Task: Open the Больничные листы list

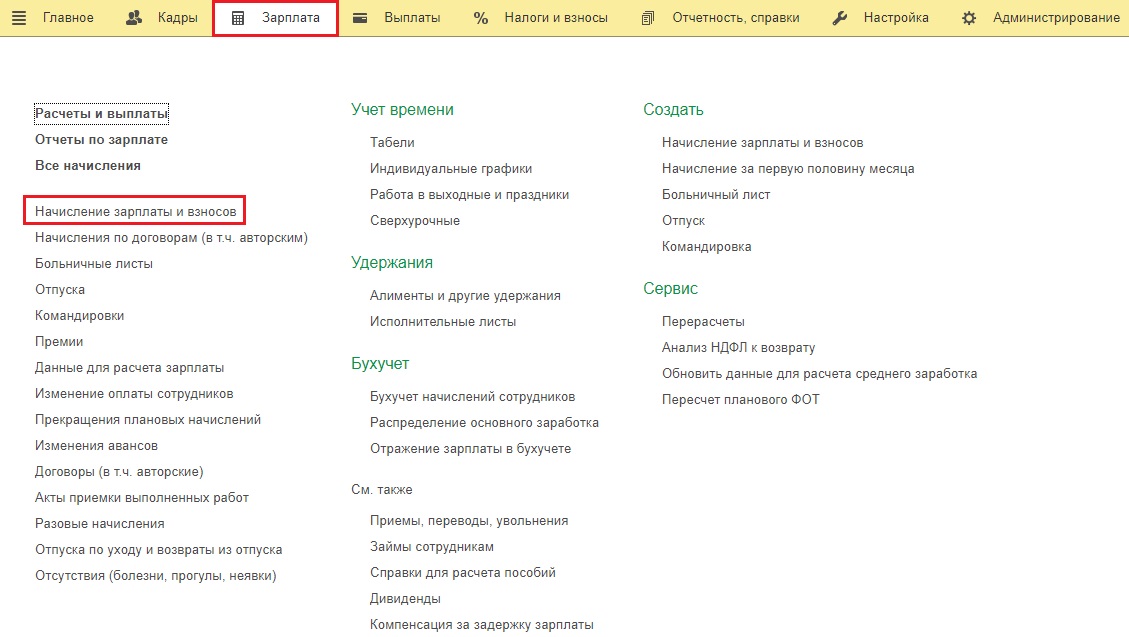Action: [x=94, y=264]
